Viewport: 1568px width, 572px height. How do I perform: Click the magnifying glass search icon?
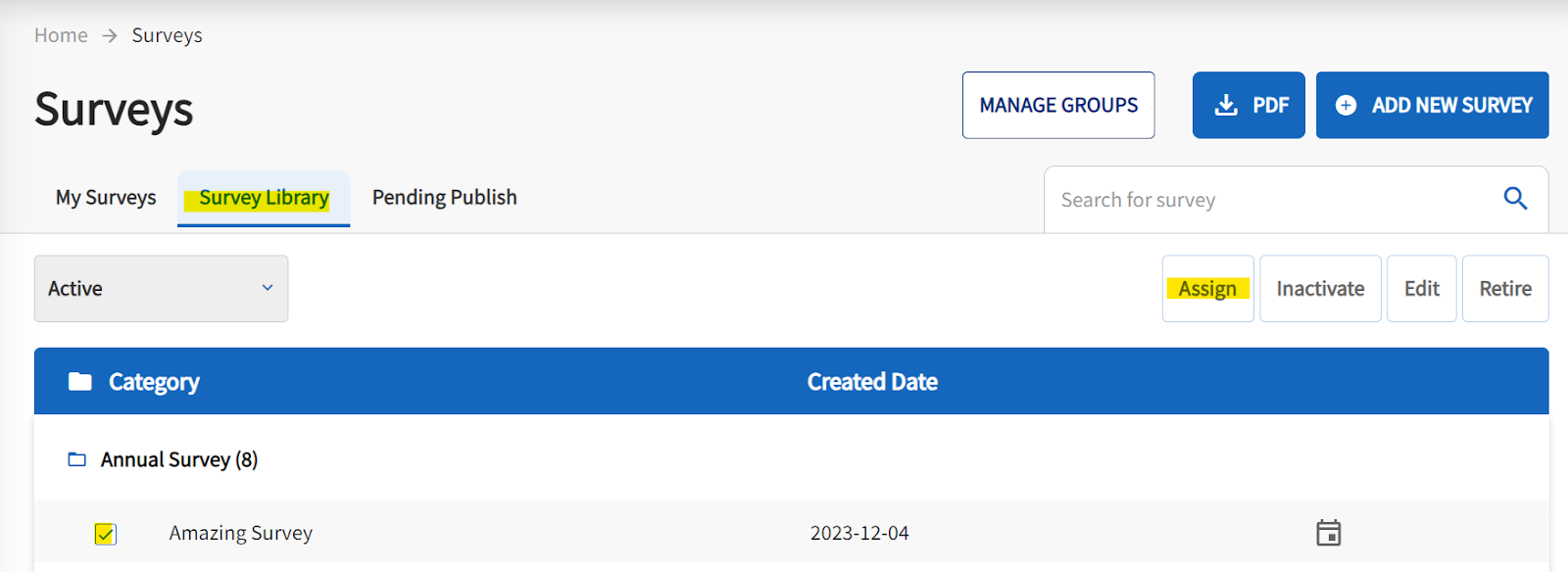tap(1515, 199)
